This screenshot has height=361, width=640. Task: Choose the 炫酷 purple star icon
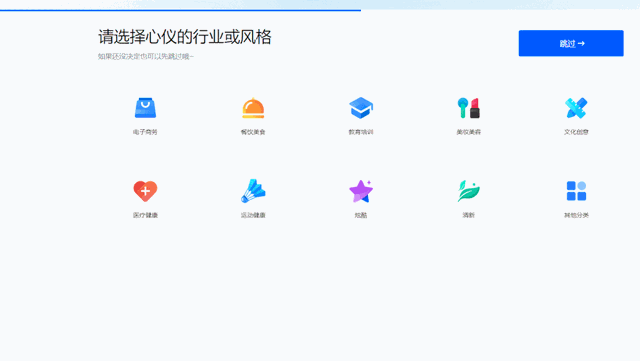pos(361,191)
